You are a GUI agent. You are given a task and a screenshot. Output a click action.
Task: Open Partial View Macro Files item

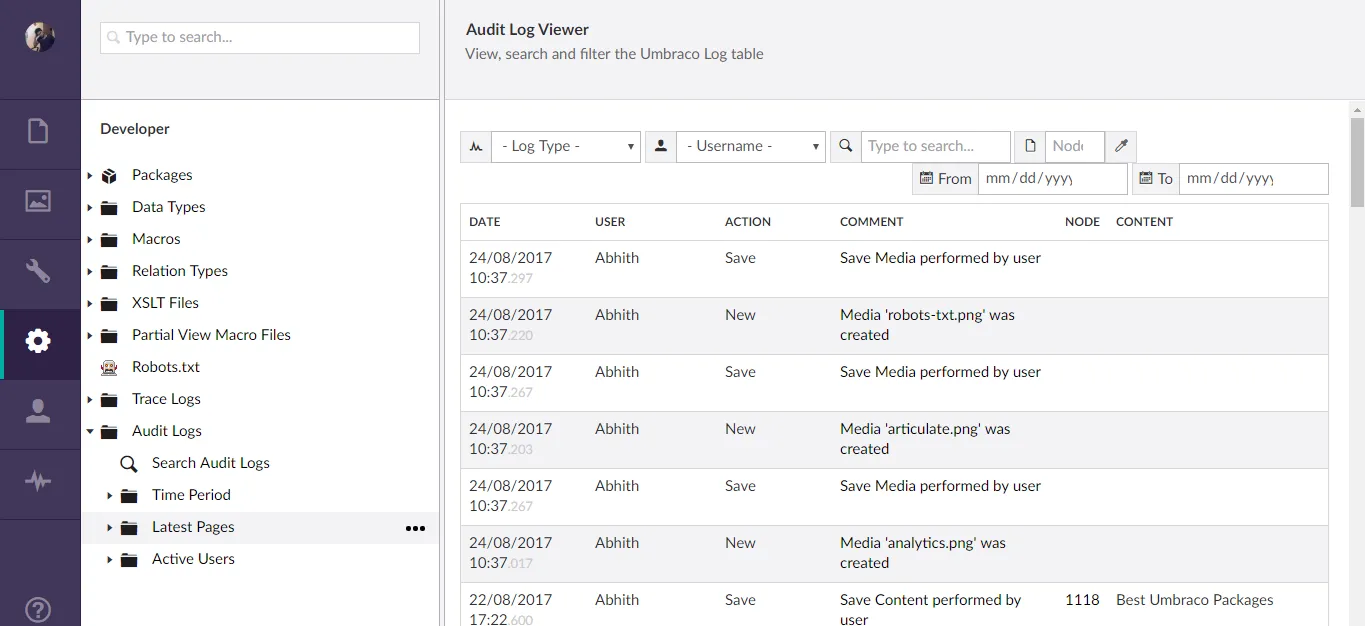coord(211,335)
